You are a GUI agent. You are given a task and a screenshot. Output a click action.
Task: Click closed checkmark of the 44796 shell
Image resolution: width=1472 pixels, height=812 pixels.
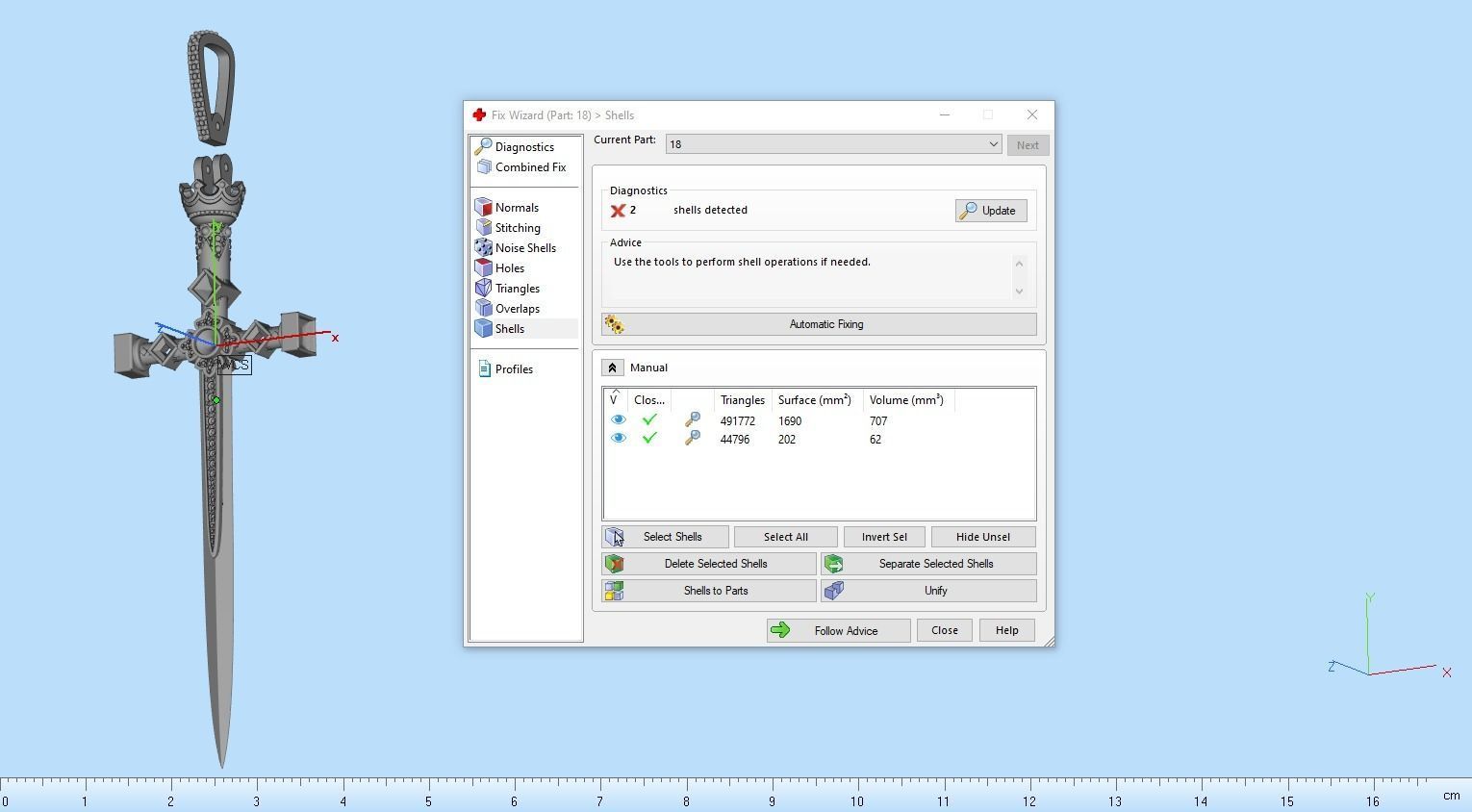[649, 439]
